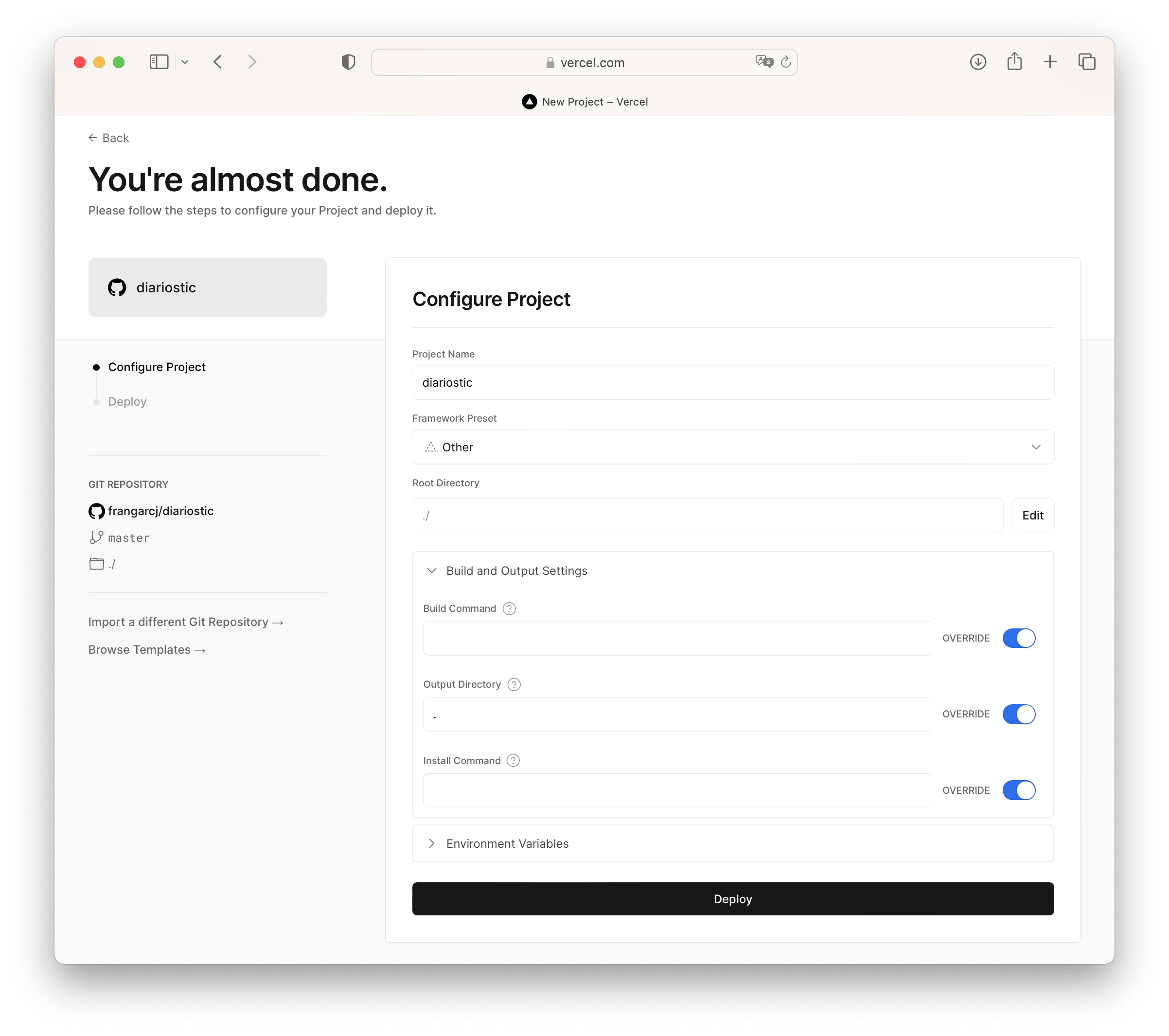Screen dimensions: 1169x1036
Task: Click Import a different Git Repository link
Action: [186, 621]
